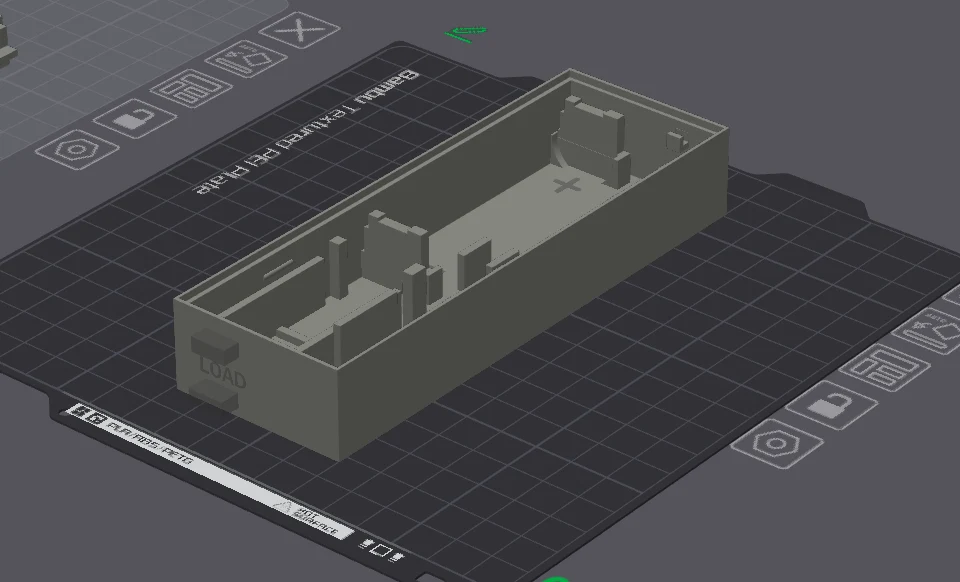Viewport: 960px width, 582px height.
Task: Click the tall clip post at enclosure's far end
Action: 588,130
